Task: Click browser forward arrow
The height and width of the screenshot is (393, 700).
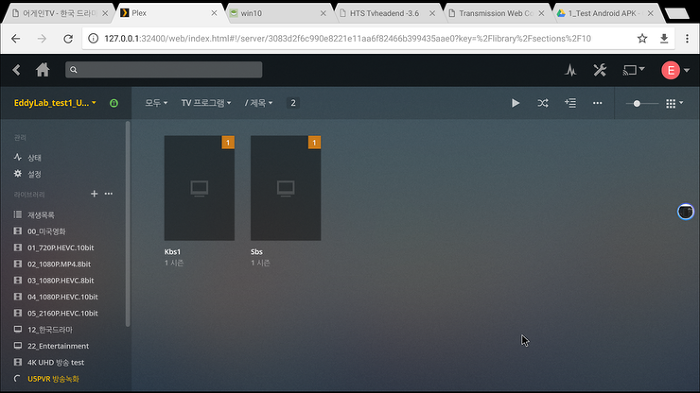Action: [42, 39]
